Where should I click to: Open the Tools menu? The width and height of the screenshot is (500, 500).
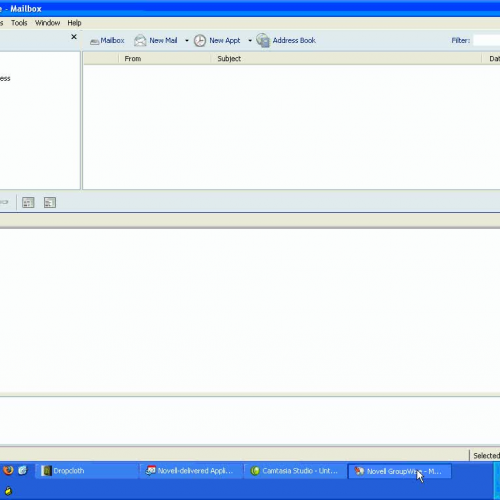(x=19, y=23)
